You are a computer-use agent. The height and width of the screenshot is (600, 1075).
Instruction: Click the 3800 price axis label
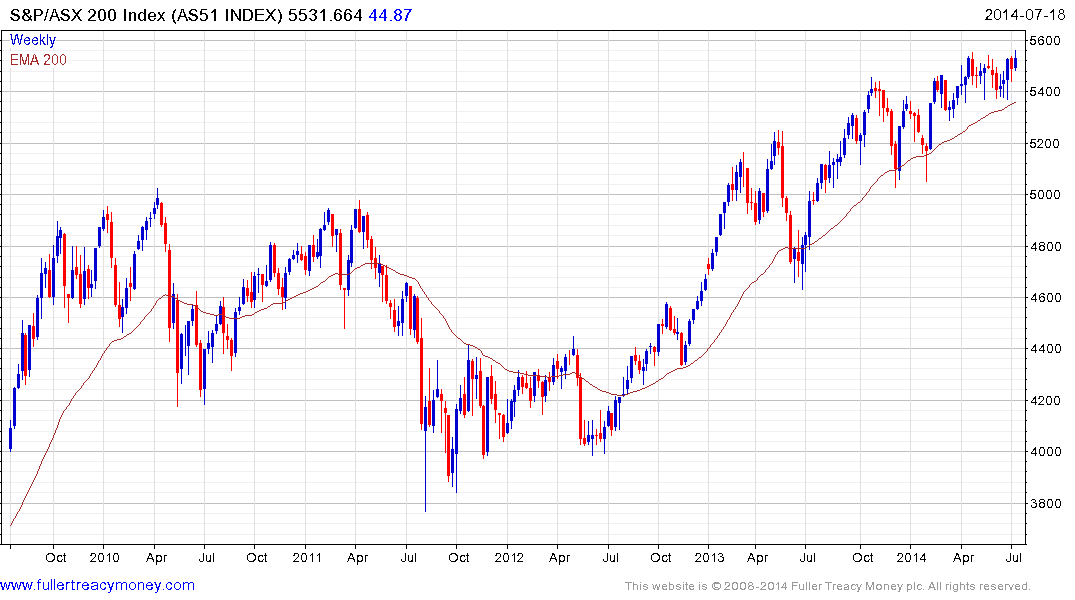(x=1045, y=503)
